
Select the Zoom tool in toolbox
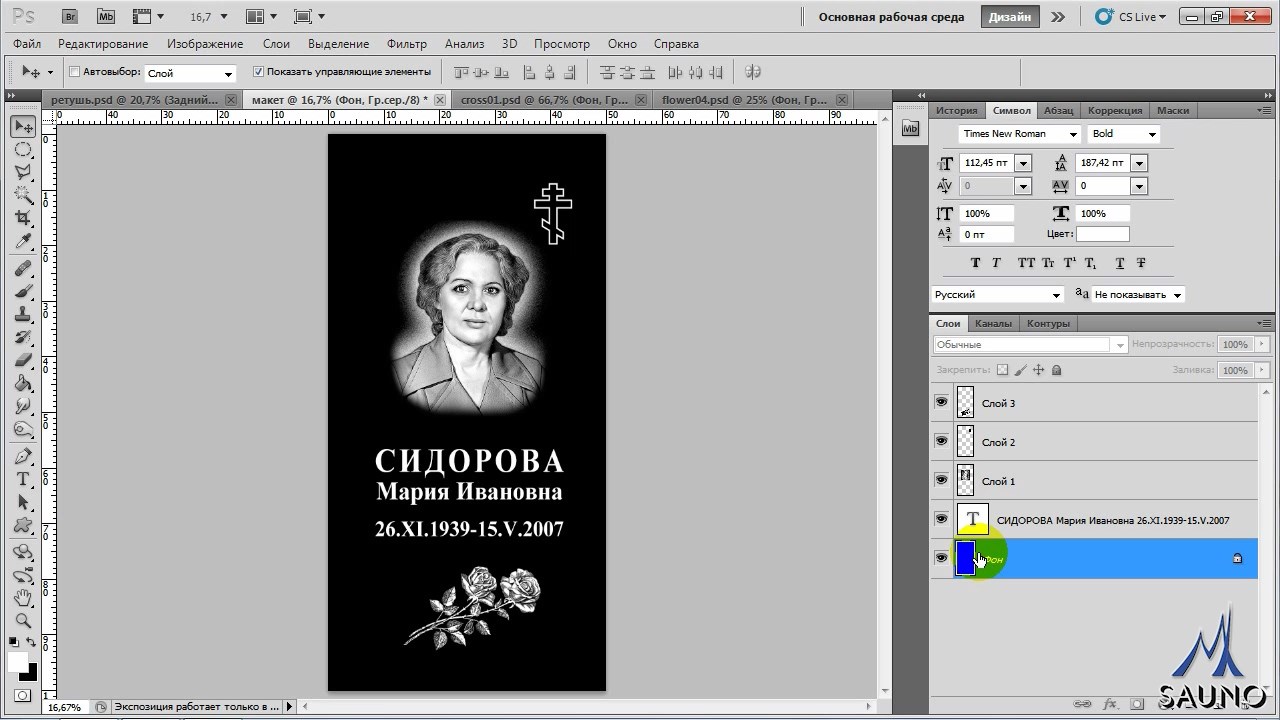[x=23, y=621]
